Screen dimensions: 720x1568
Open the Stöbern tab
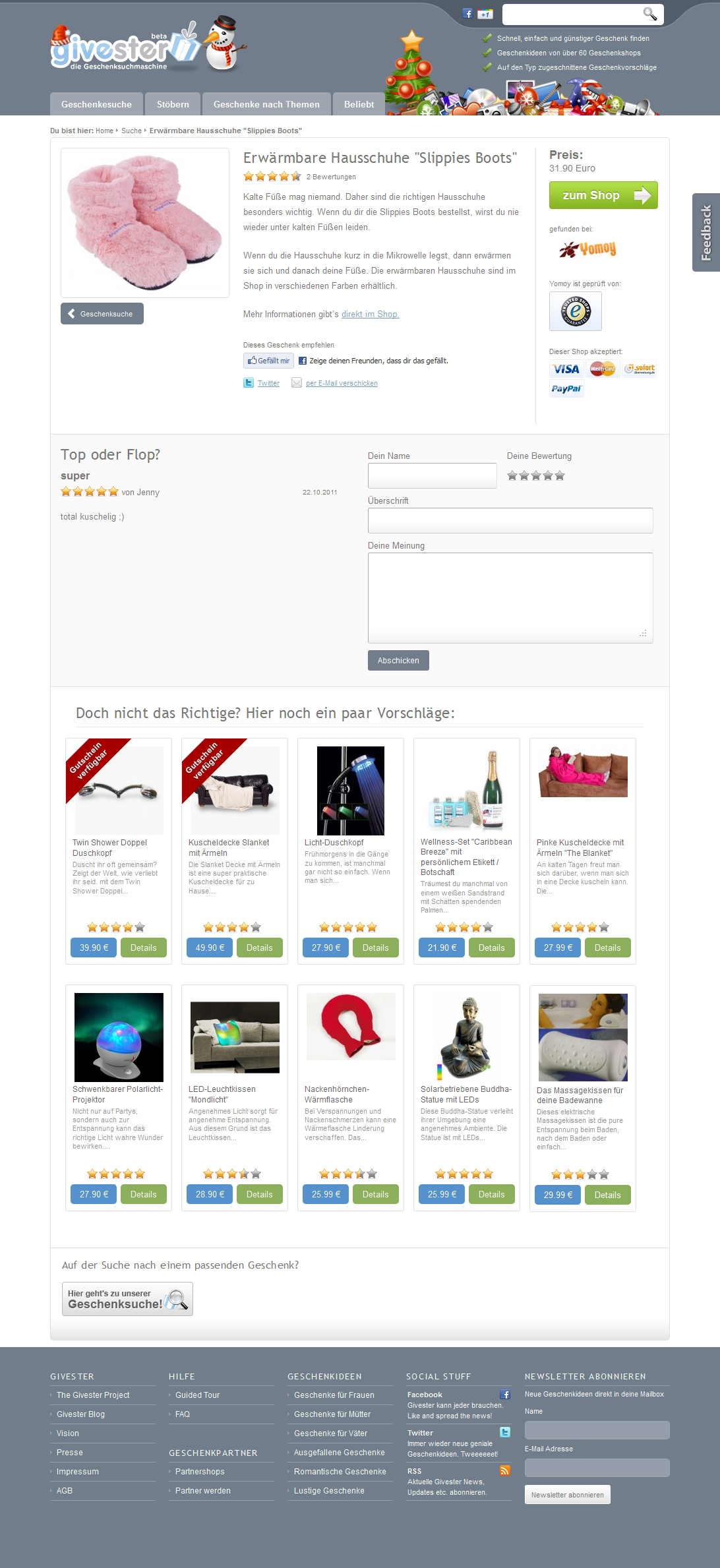pyautogui.click(x=173, y=104)
